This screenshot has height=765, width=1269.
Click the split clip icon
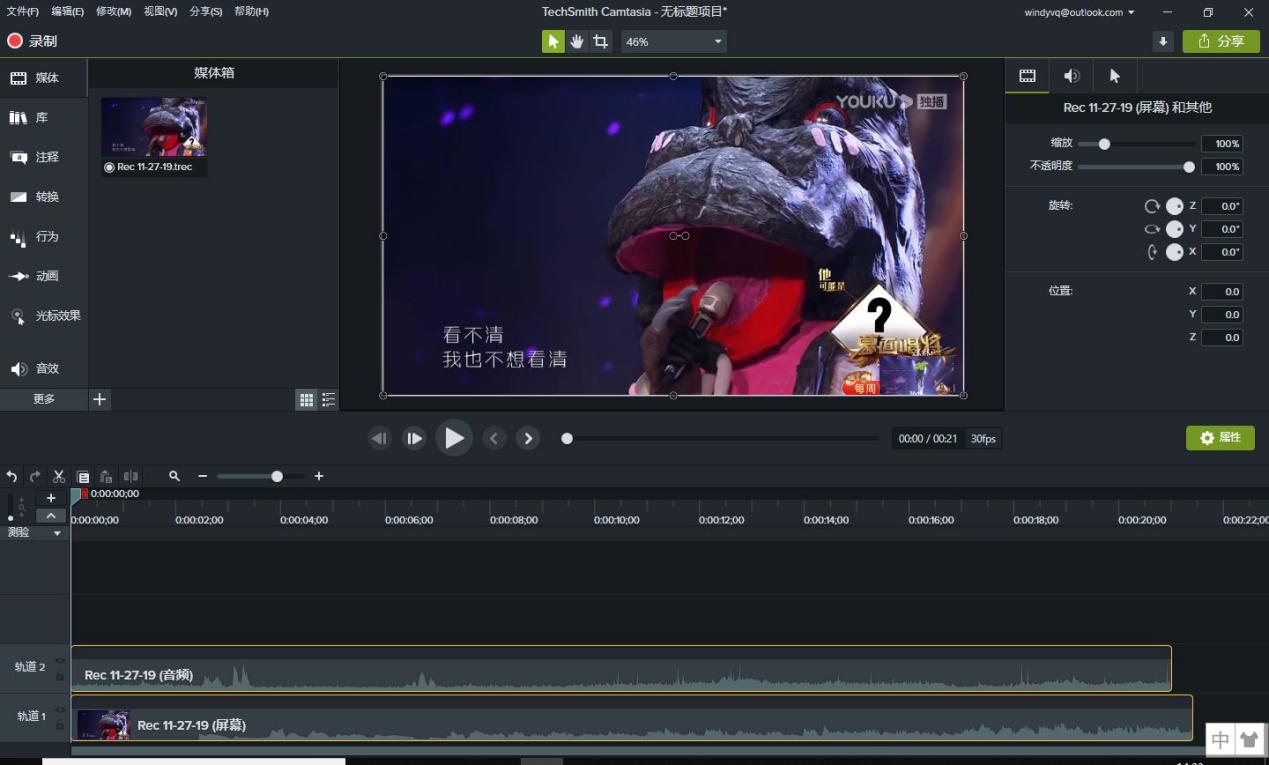[130, 477]
